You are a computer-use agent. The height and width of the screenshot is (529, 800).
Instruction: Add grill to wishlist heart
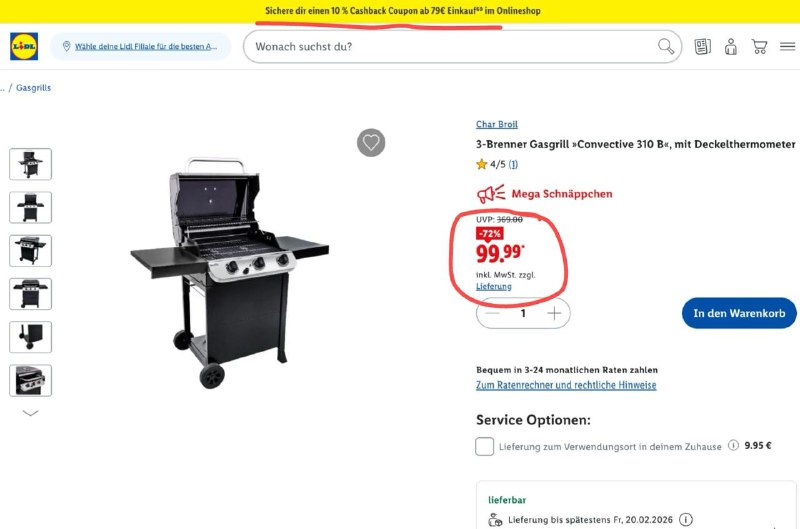(371, 142)
